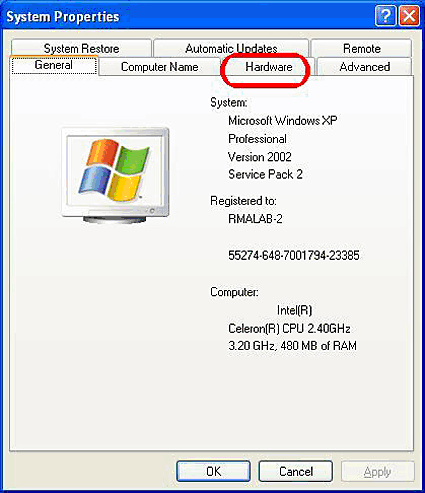Go to the Automatic Updates tab

coord(231,48)
